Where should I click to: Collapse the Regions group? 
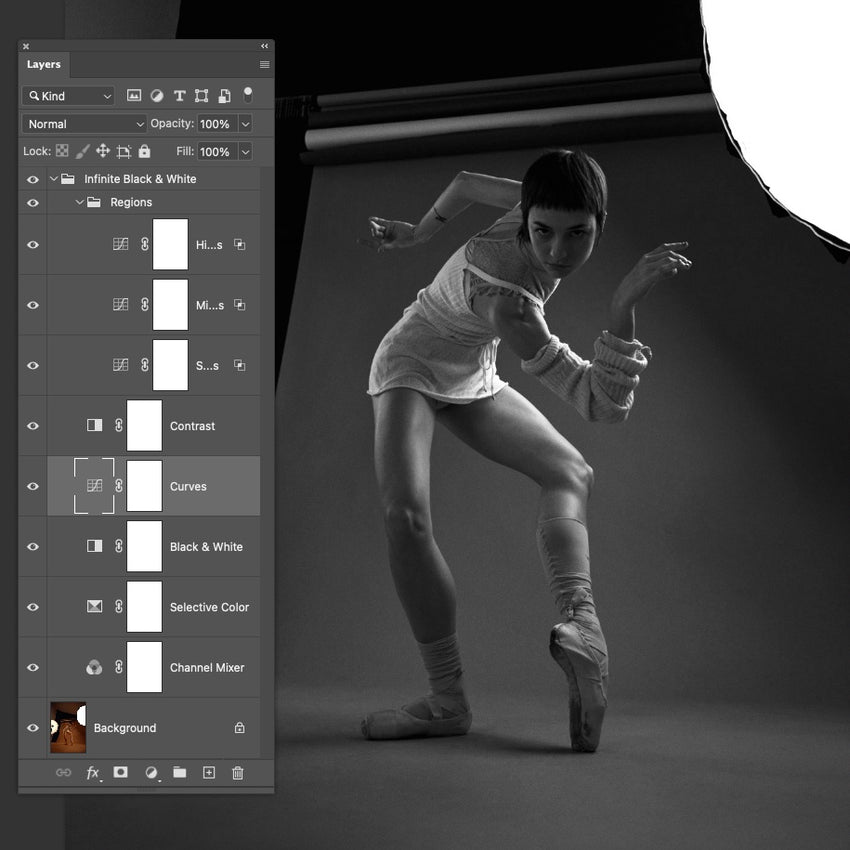(78, 202)
